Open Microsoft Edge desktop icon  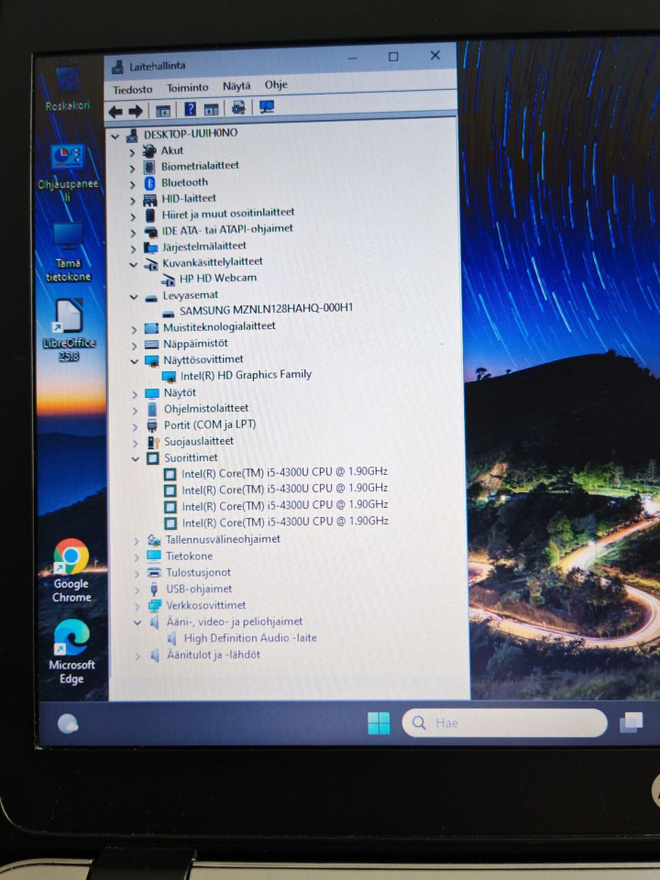[x=71, y=652]
